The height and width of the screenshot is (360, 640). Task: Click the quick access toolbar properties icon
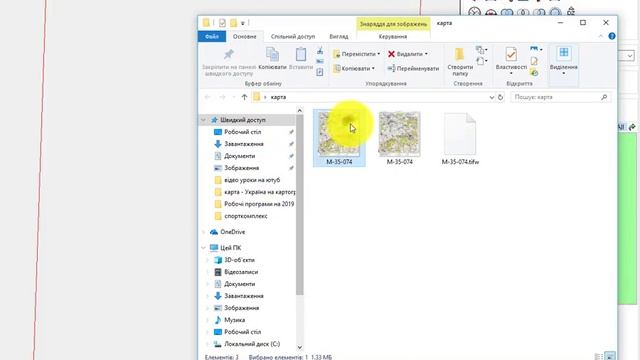coord(222,23)
